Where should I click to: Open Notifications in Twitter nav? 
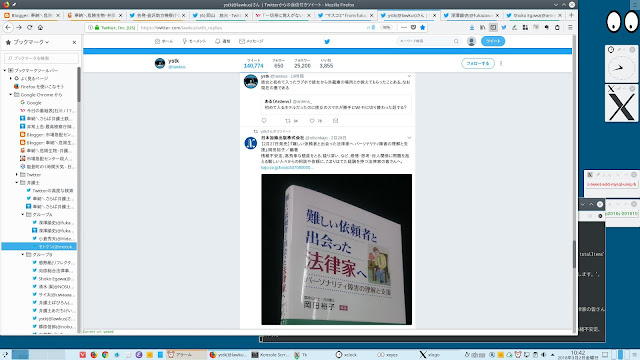[223, 41]
